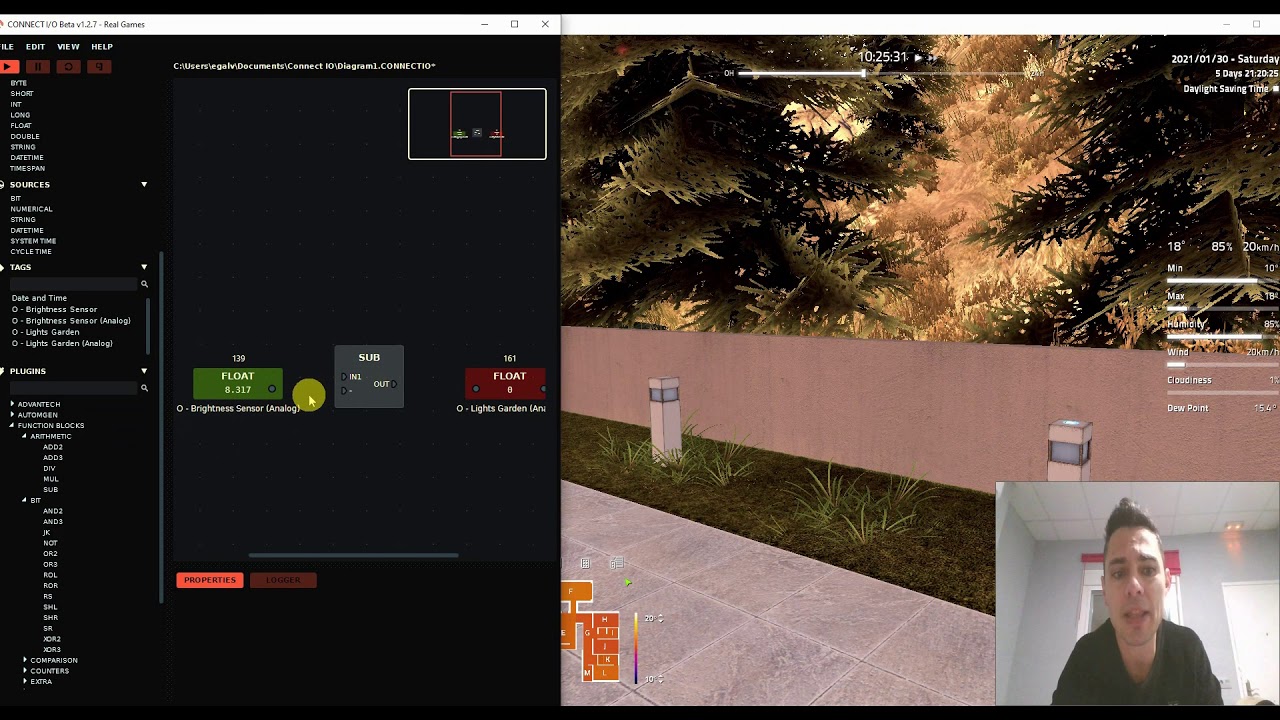Select the SYSTEM TIME source
The height and width of the screenshot is (720, 1280).
pos(33,241)
